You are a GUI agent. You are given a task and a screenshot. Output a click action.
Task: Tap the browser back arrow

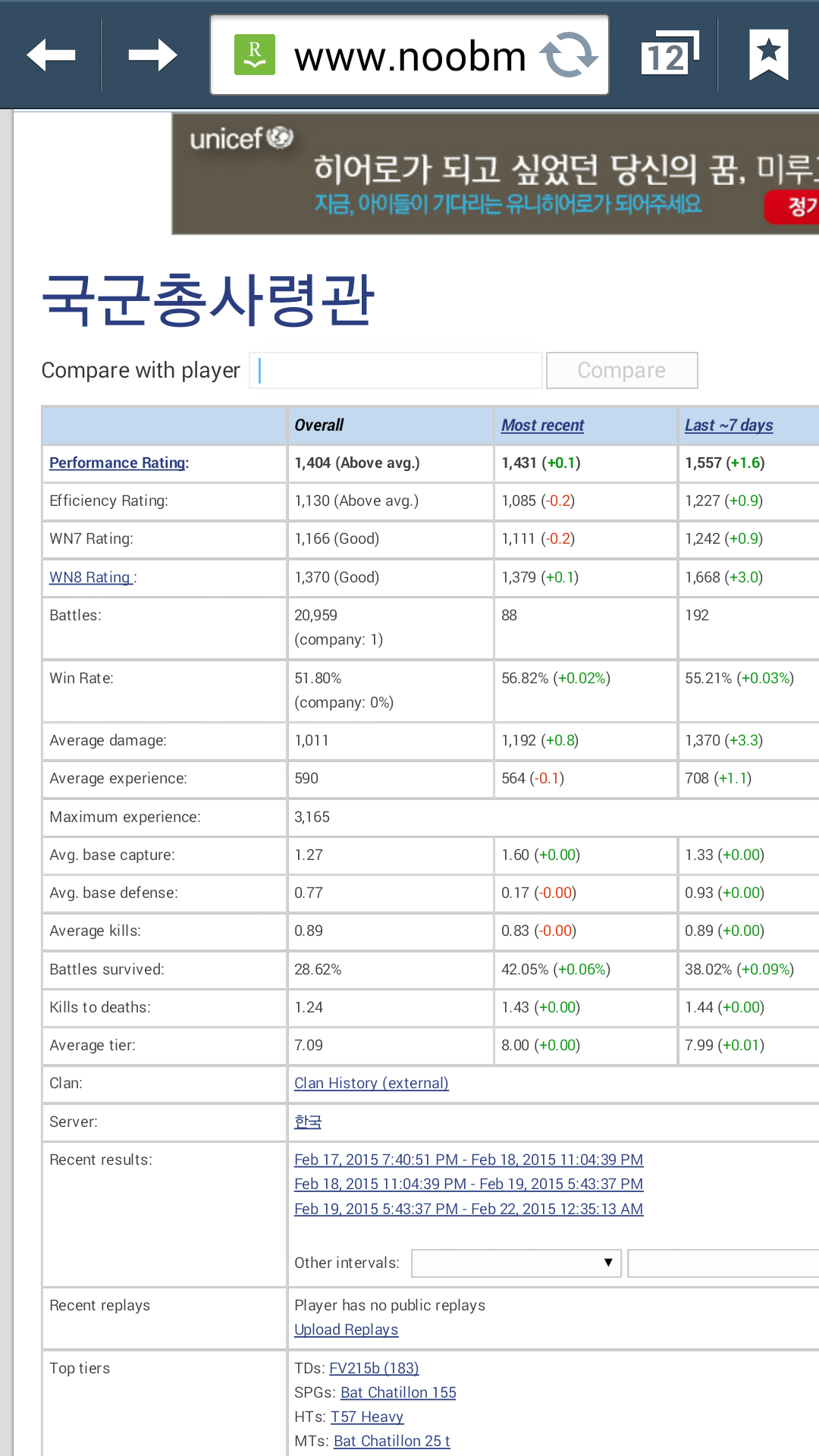(x=51, y=55)
